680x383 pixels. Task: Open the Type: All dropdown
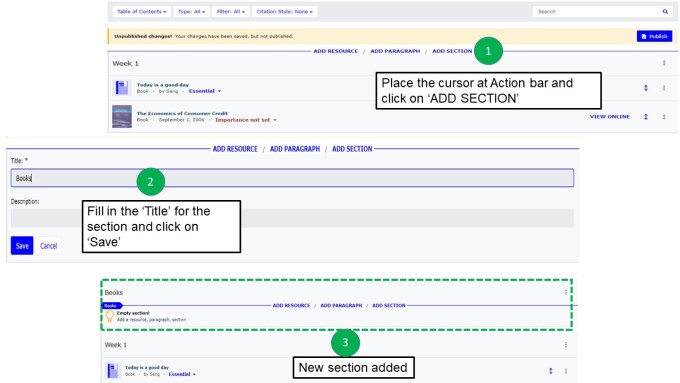click(x=191, y=12)
